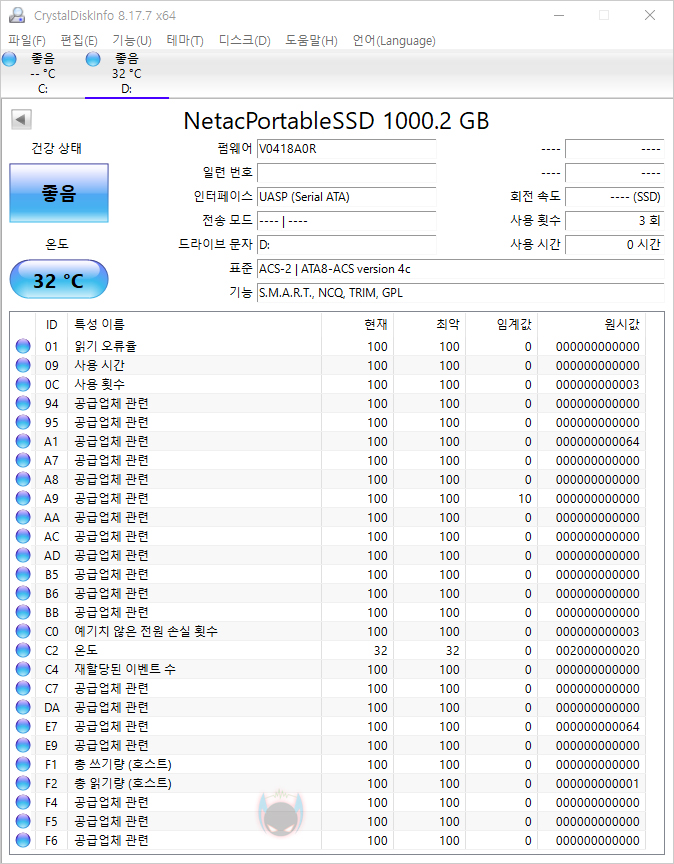Click the 좋음 health status button
Viewport: 674px width, 864px height.
click(x=59, y=193)
